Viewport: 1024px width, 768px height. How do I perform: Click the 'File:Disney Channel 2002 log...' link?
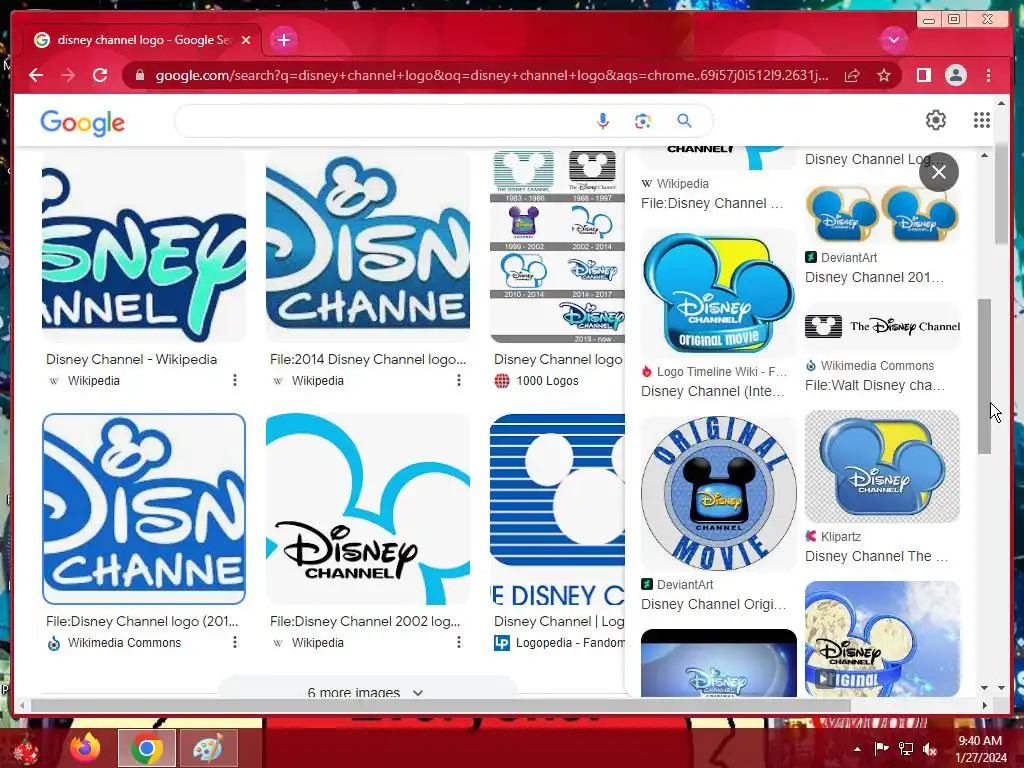point(365,621)
